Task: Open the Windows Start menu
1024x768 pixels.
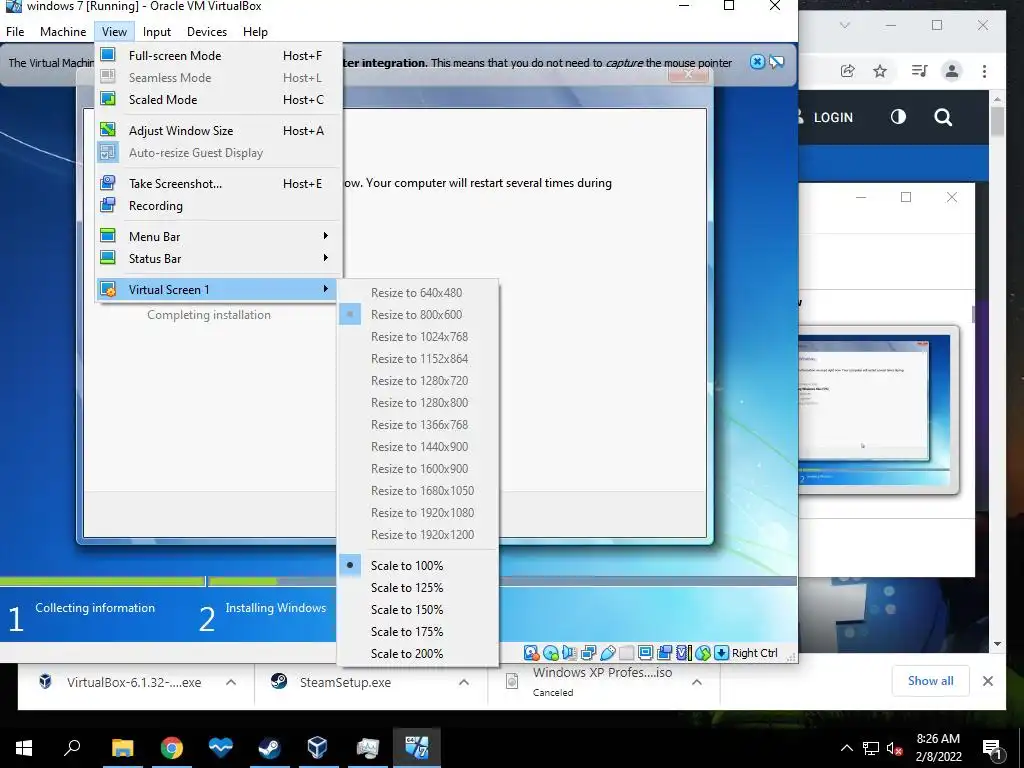Action: tap(24, 748)
